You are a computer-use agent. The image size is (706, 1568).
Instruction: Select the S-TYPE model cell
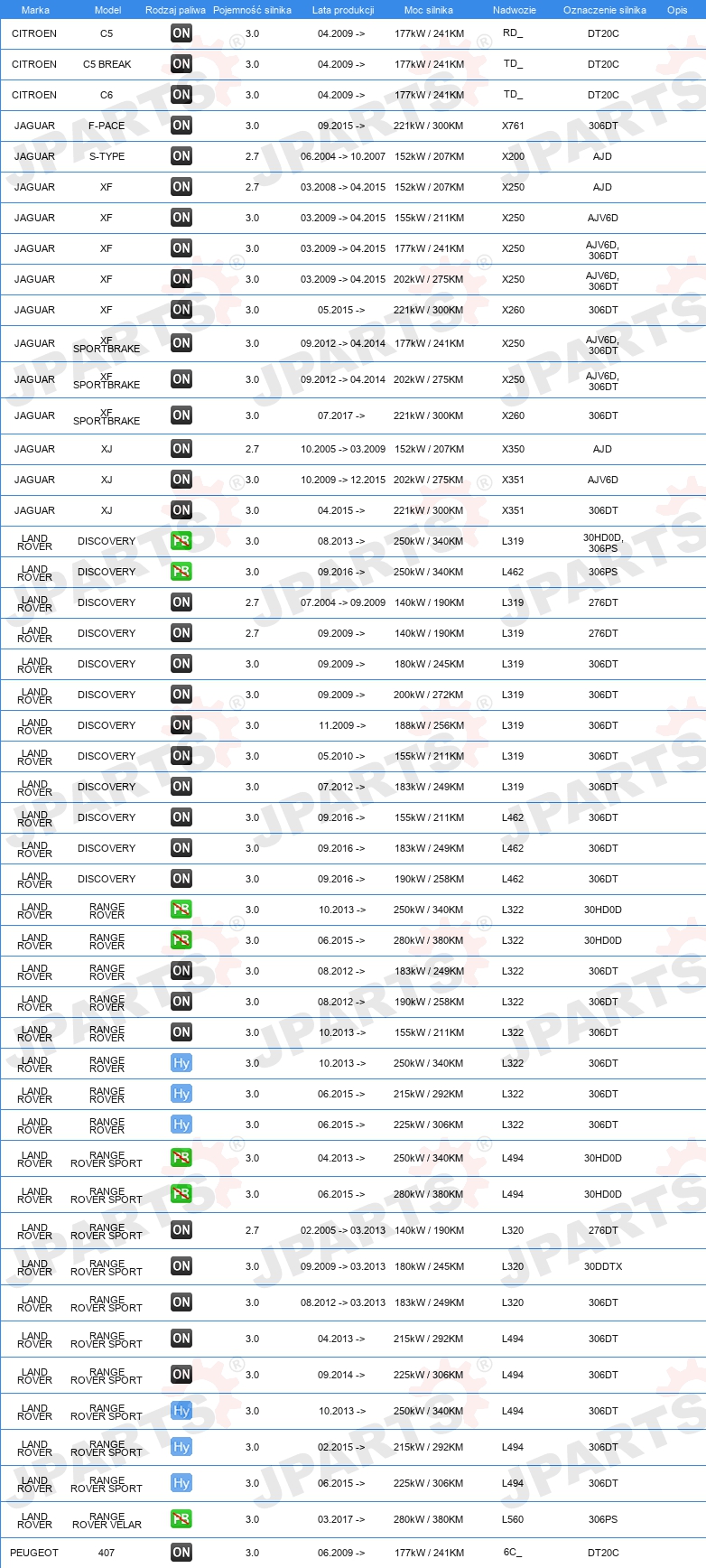point(107,156)
